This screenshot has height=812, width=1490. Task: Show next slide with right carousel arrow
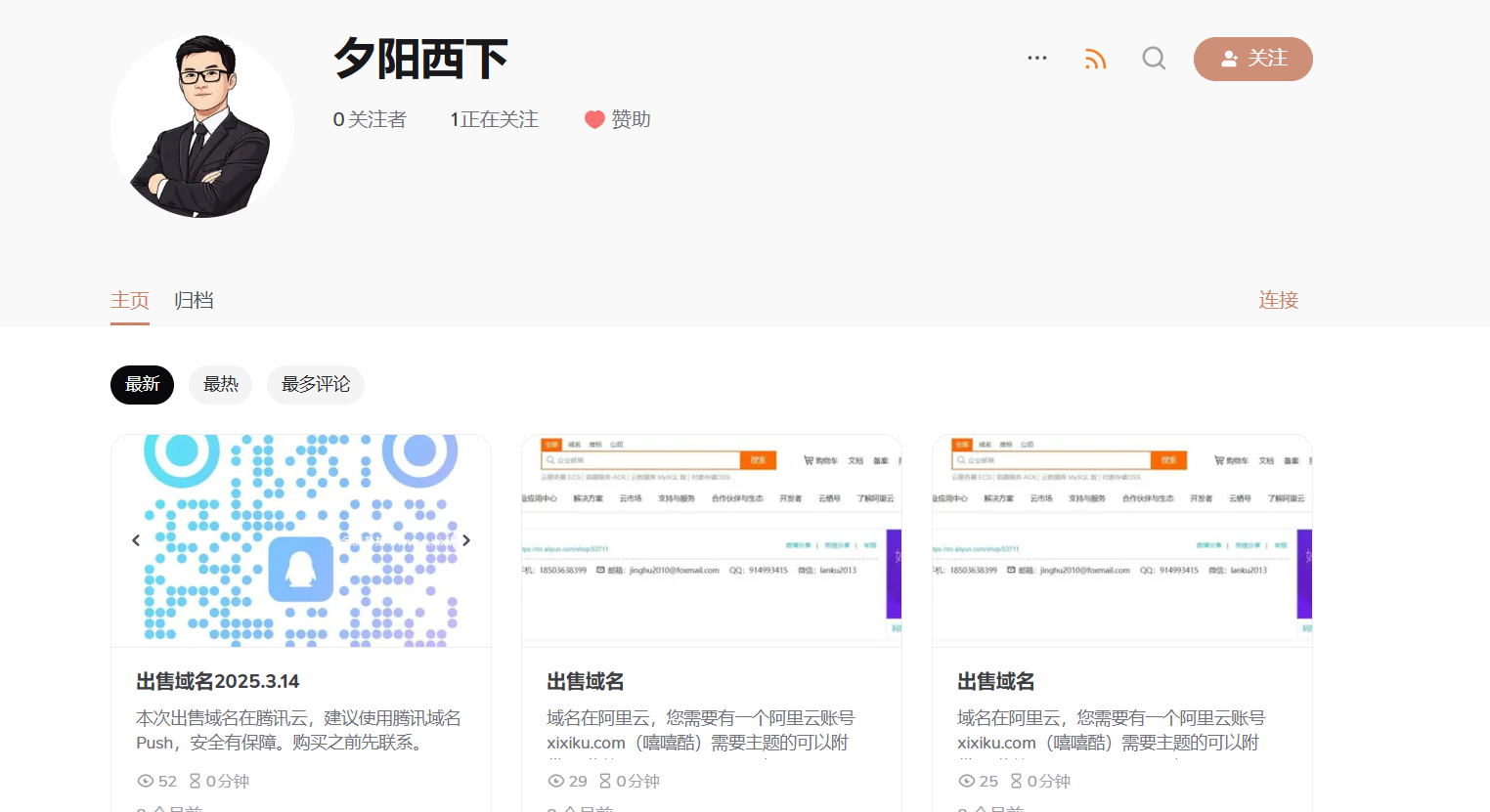point(466,540)
